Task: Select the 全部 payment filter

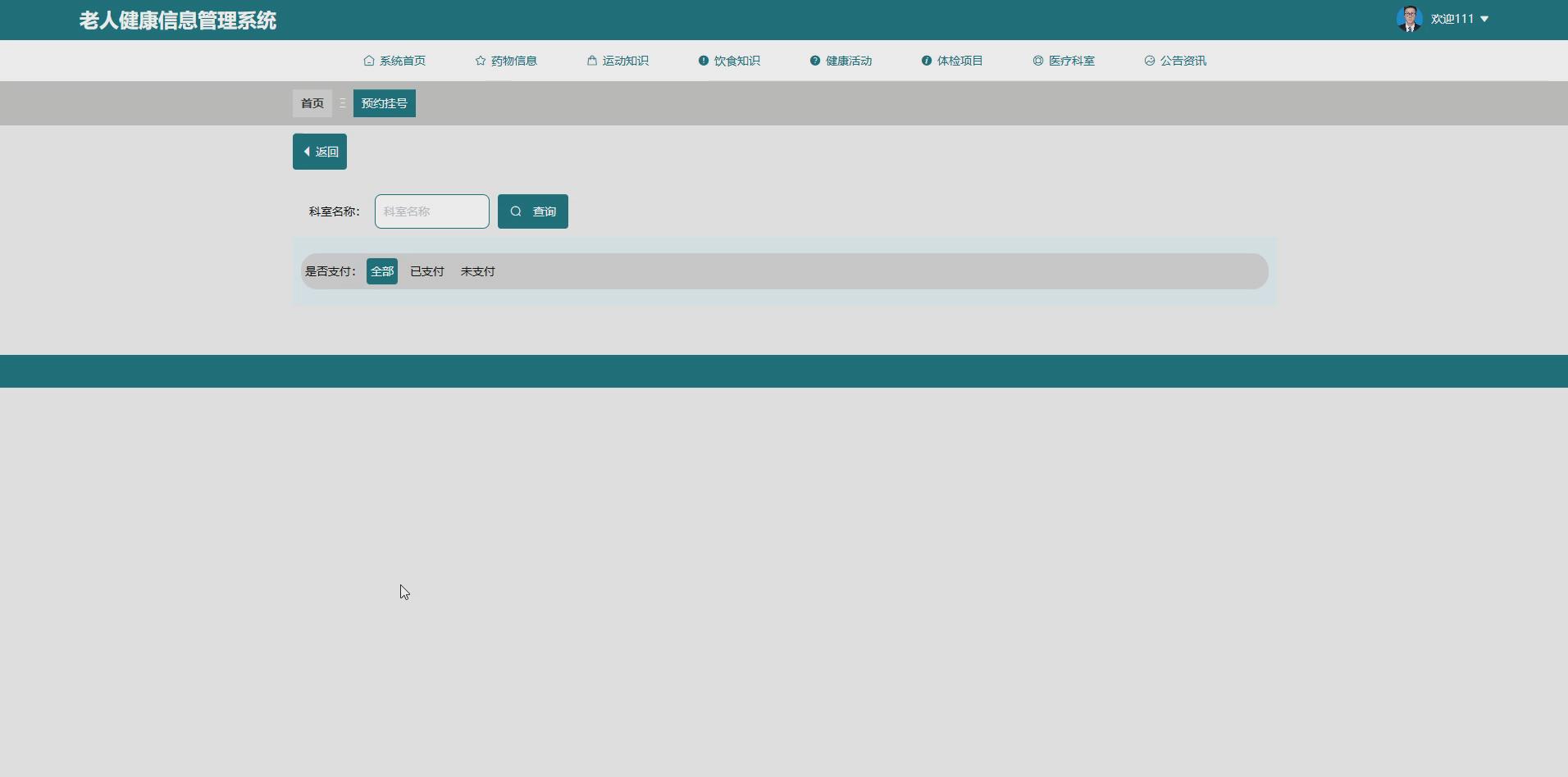Action: (x=382, y=271)
